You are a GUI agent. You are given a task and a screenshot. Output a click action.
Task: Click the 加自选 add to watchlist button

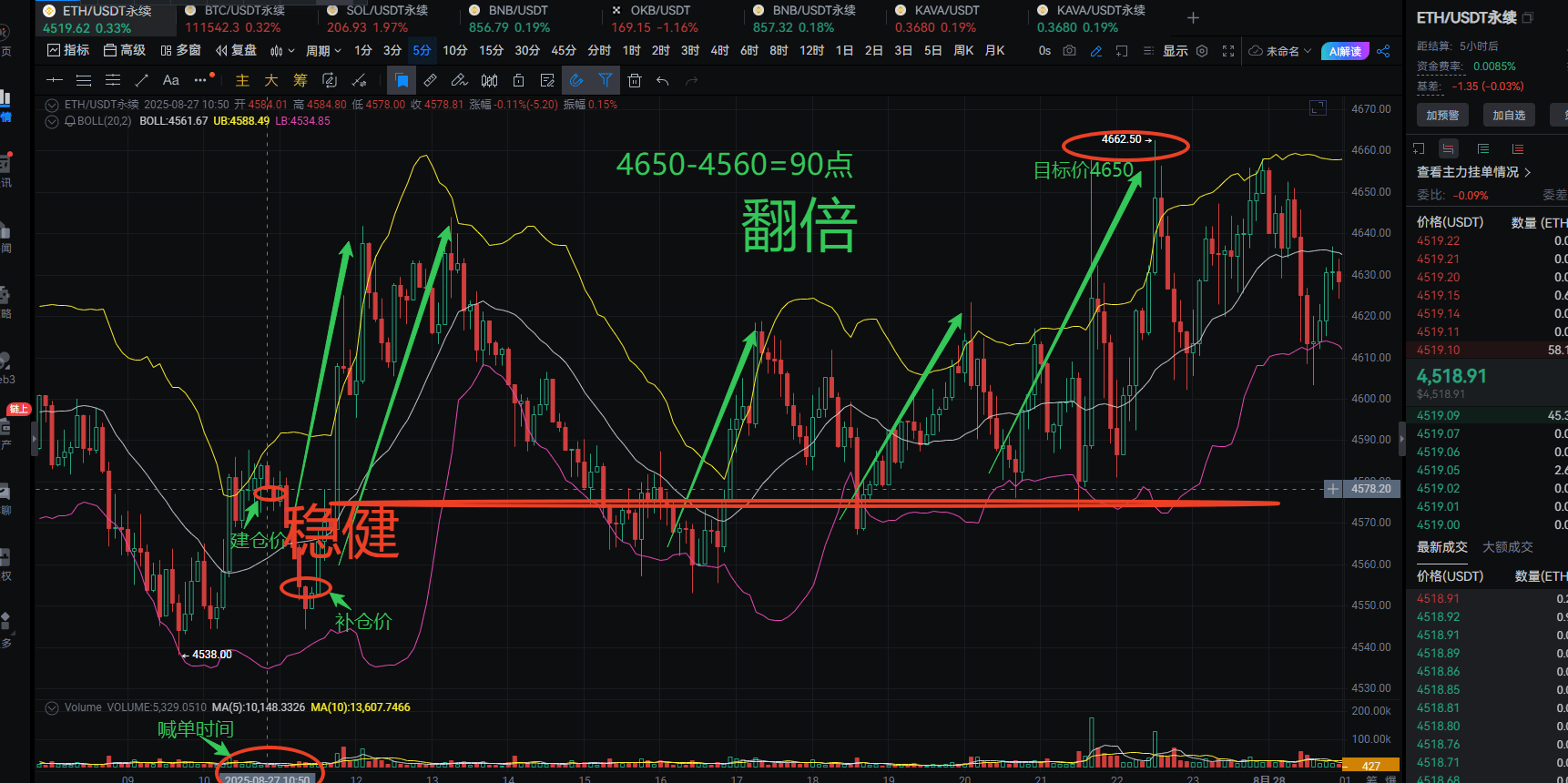[1509, 115]
